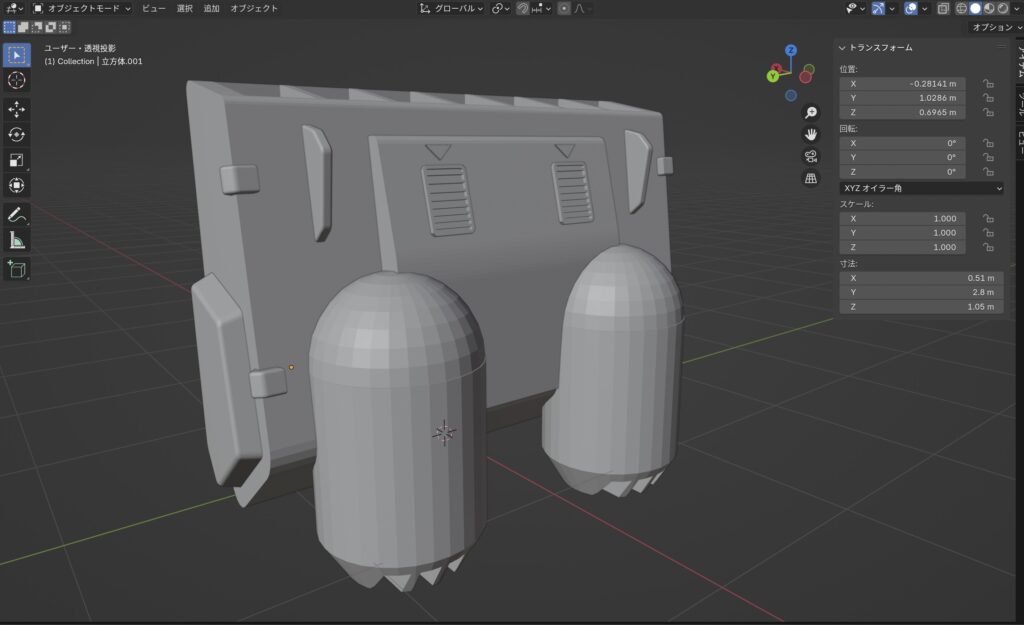Screen dimensions: 1024x625
Task: Open the グローバル orientation dropdown
Action: tap(452, 8)
